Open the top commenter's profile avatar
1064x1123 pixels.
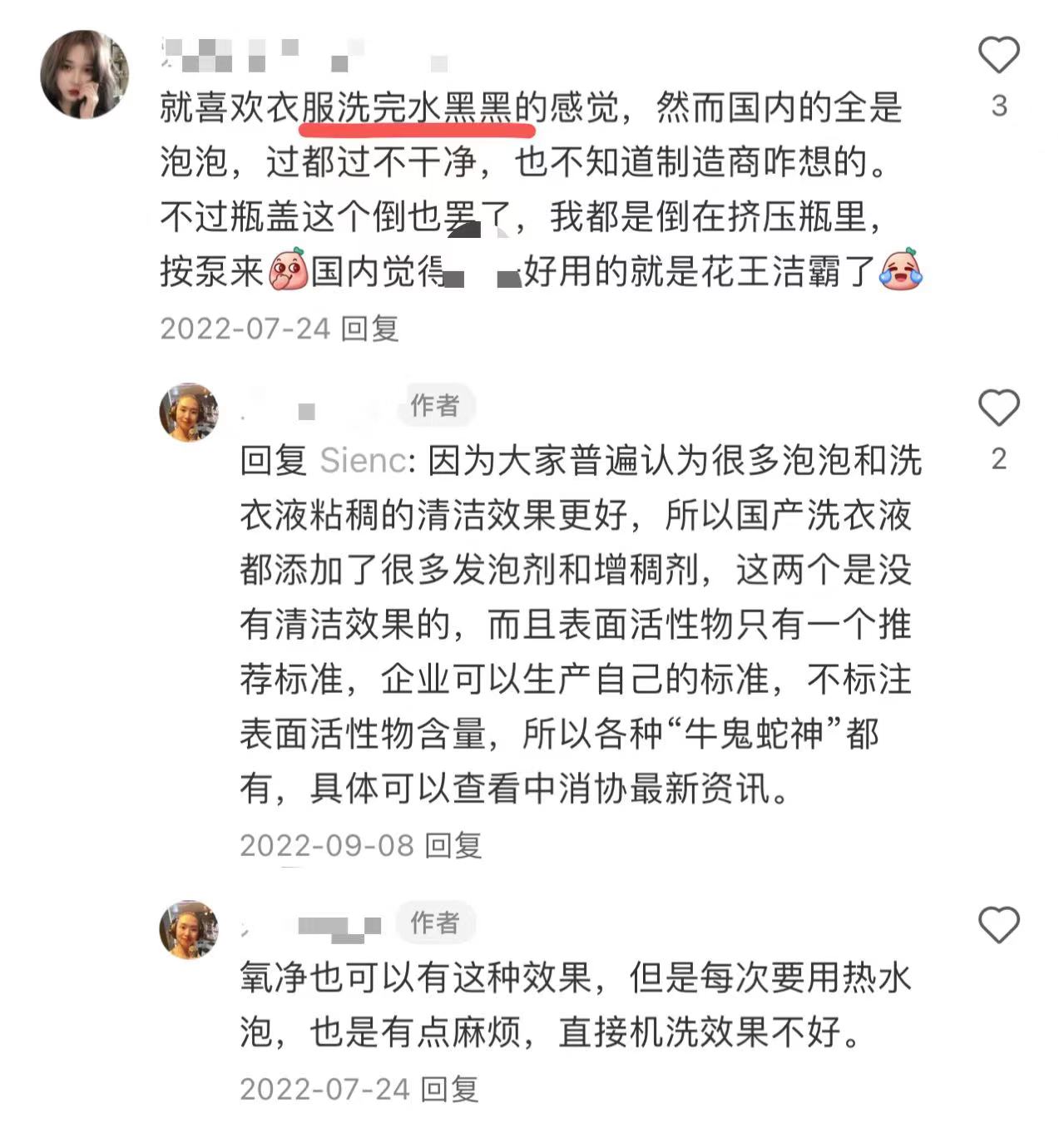point(84,74)
